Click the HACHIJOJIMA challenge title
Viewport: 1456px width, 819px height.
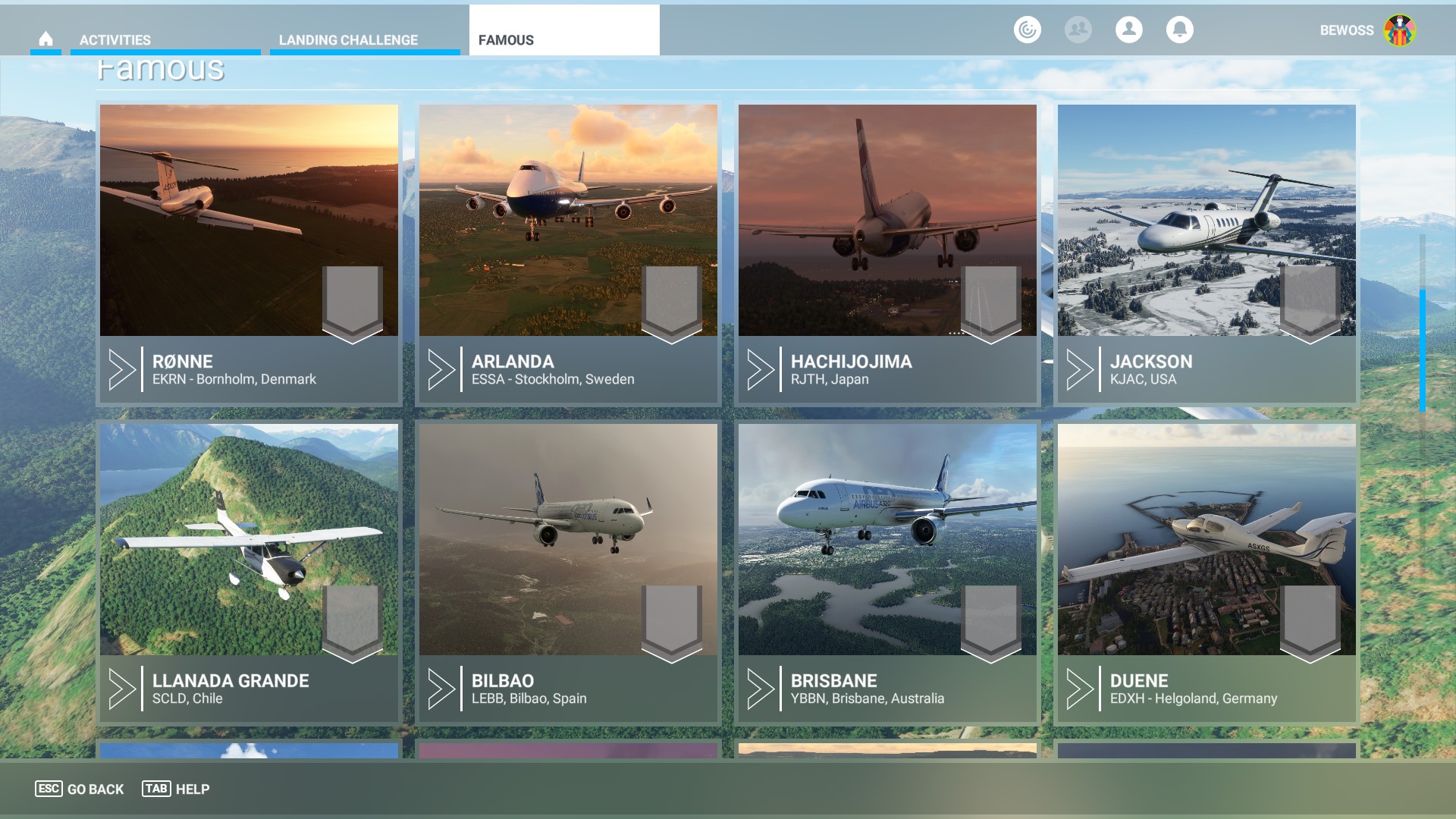pos(852,362)
